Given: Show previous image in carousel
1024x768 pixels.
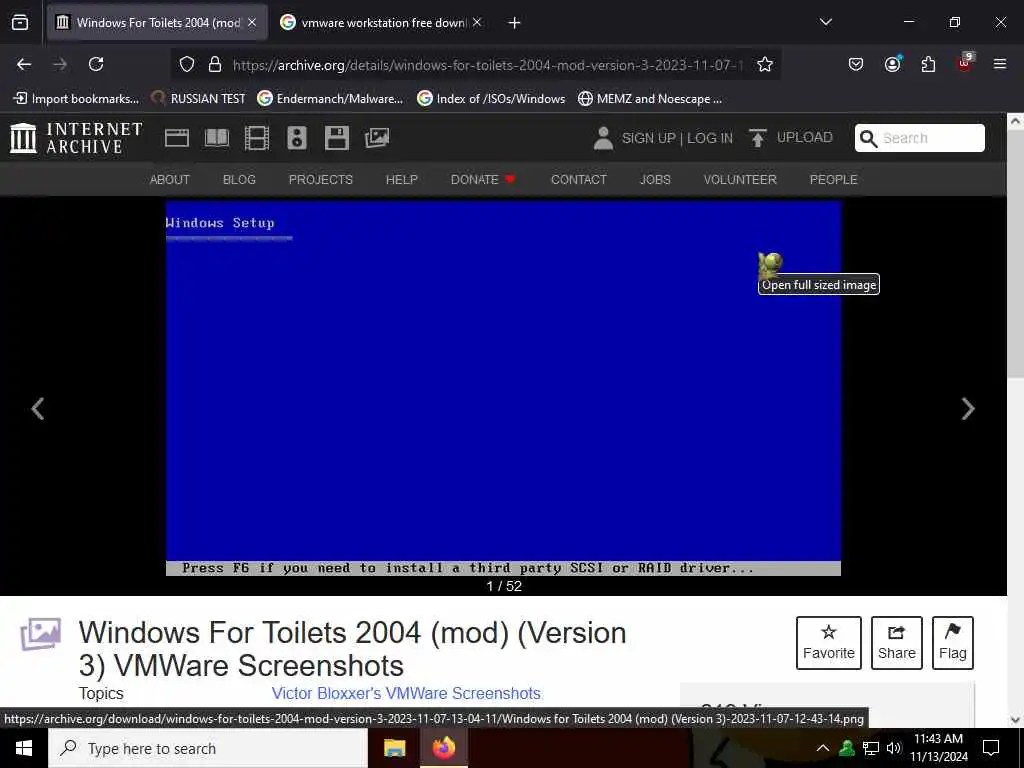Looking at the screenshot, I should coord(38,409).
